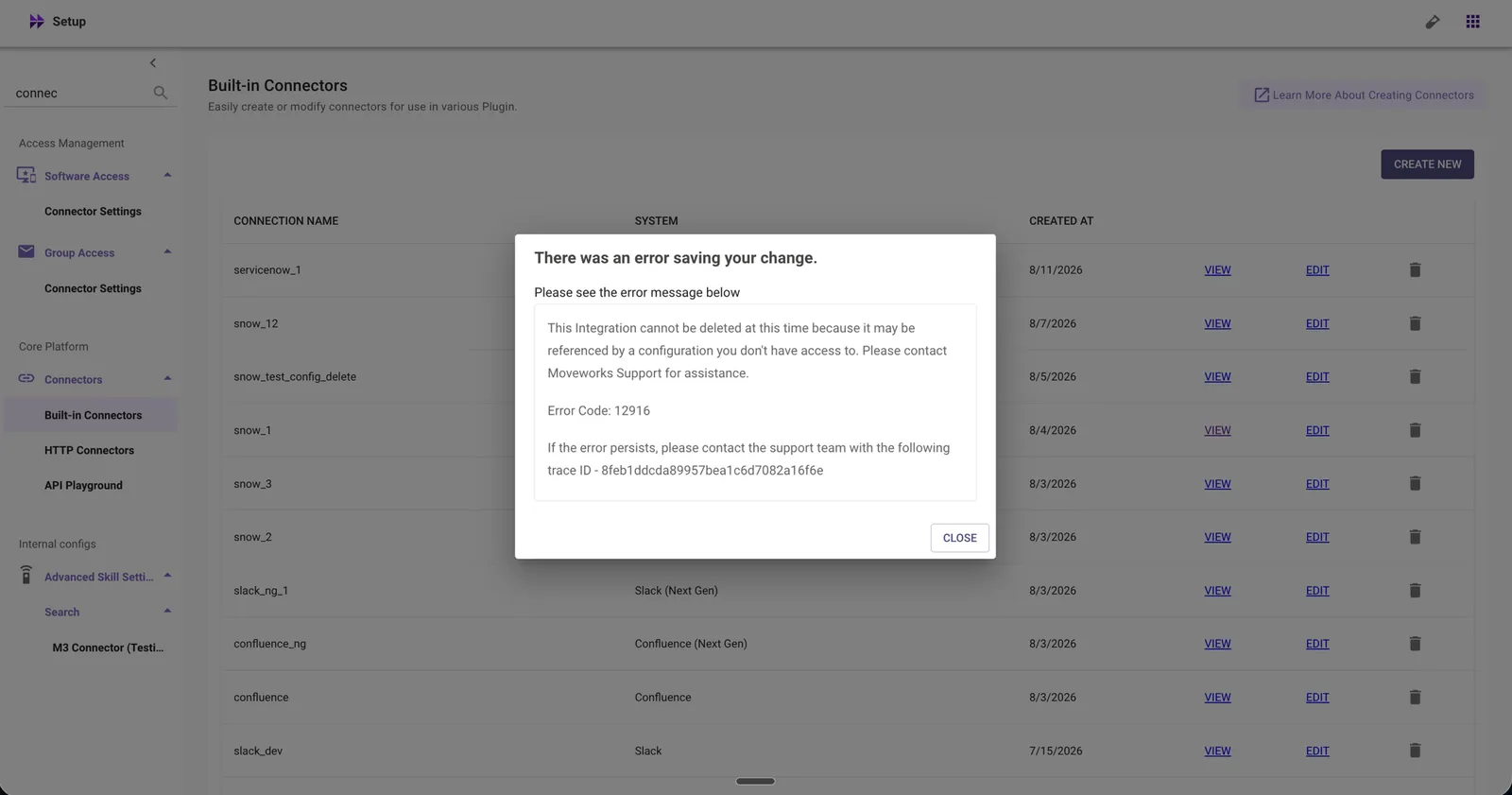Viewport: 1512px width, 795px height.
Task: Click the CONNECTION NAME column header
Action: point(285,221)
